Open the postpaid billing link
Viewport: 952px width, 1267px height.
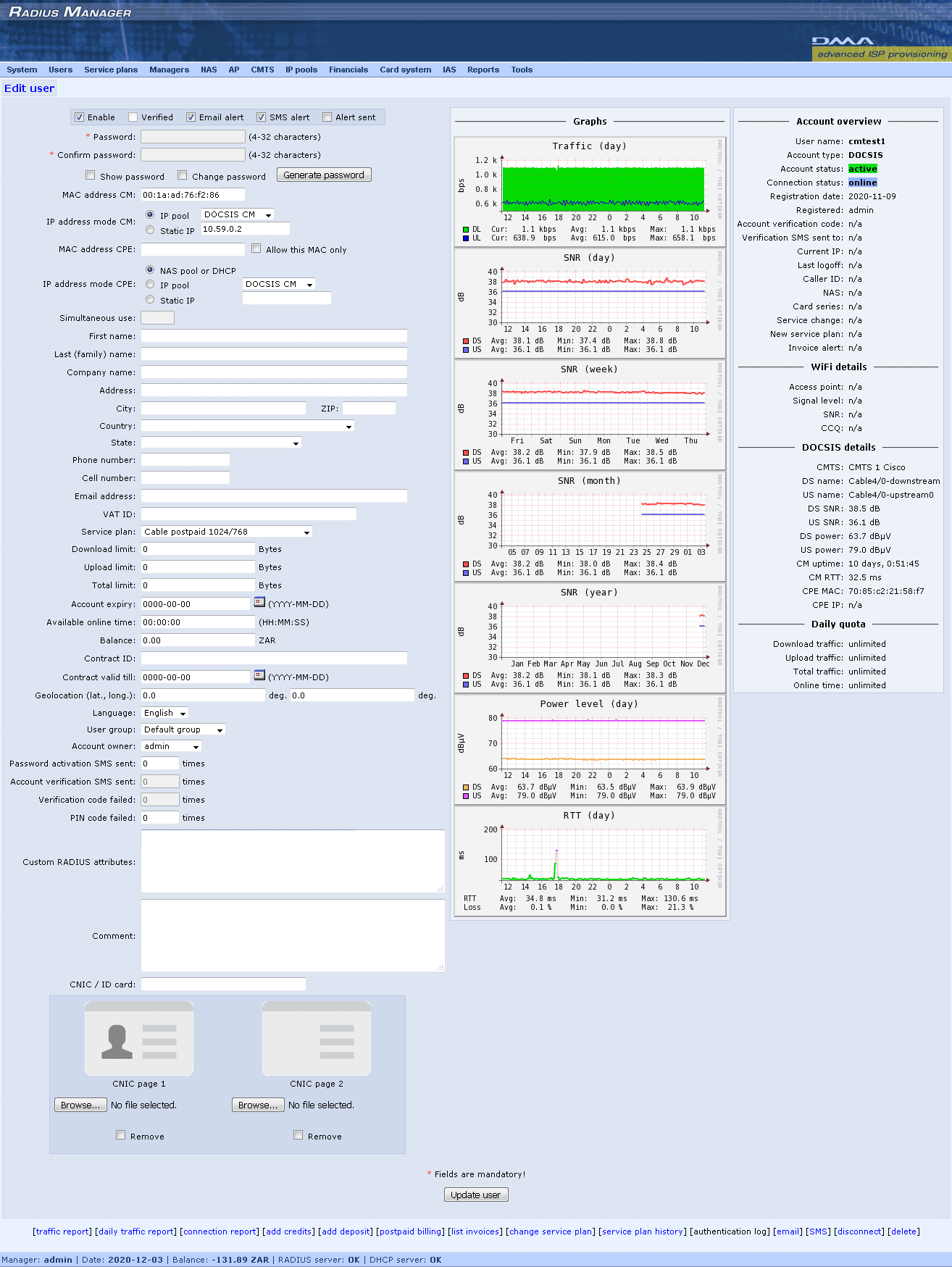(411, 1232)
